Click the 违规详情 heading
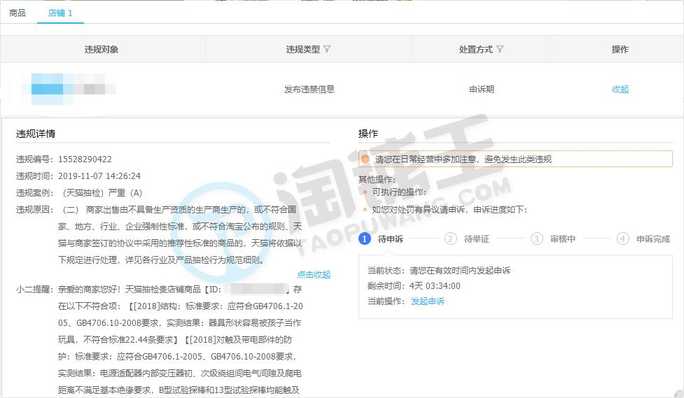The image size is (684, 398). pos(36,134)
